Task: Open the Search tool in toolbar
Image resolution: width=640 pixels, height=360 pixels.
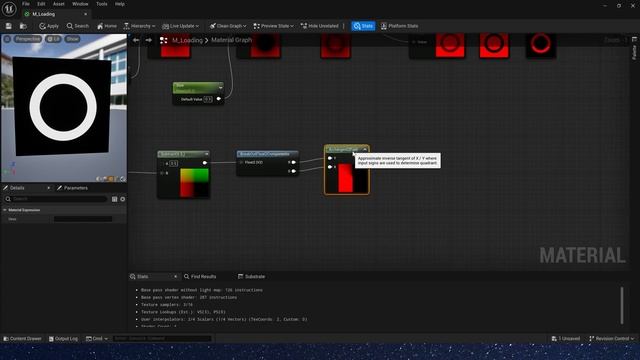Action: [78, 26]
